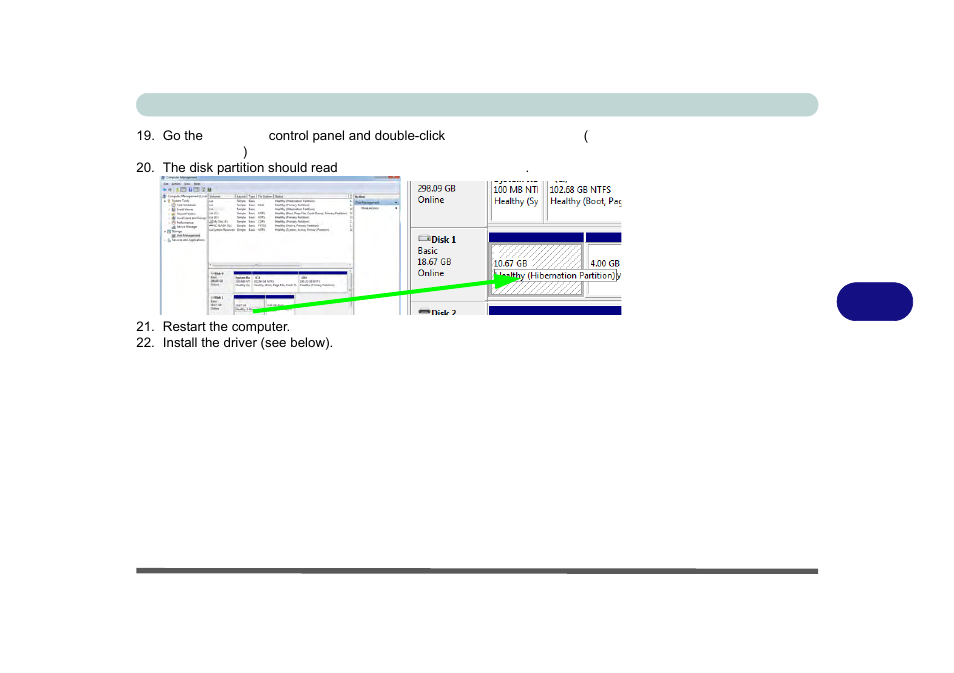The width and height of the screenshot is (954, 673).
Task: Expand Services and Applications tree node
Action: pyautogui.click(x=165, y=240)
